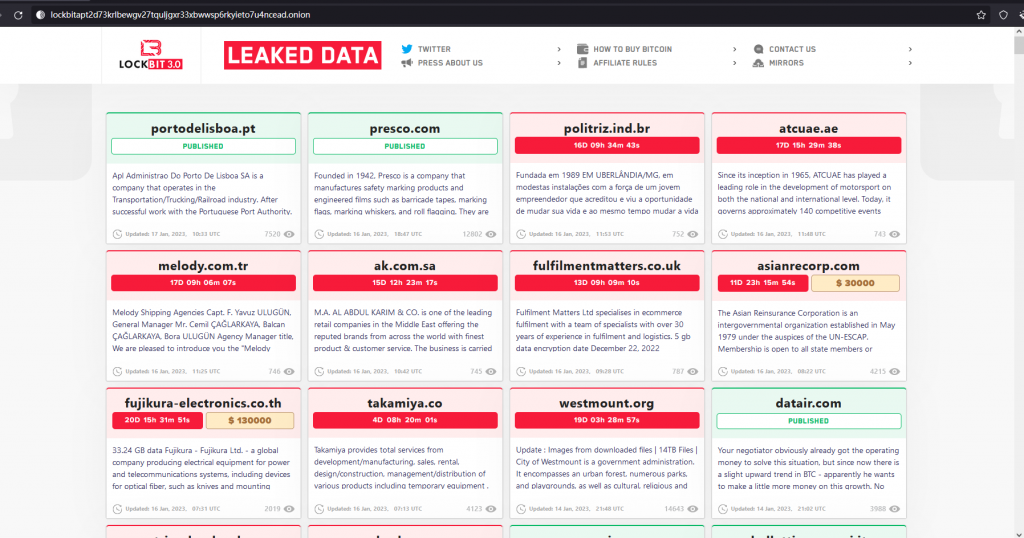Click the $ 130000 price tag on fujikura-electronics card
Image resolution: width=1024 pixels, height=538 pixels.
click(x=250, y=420)
